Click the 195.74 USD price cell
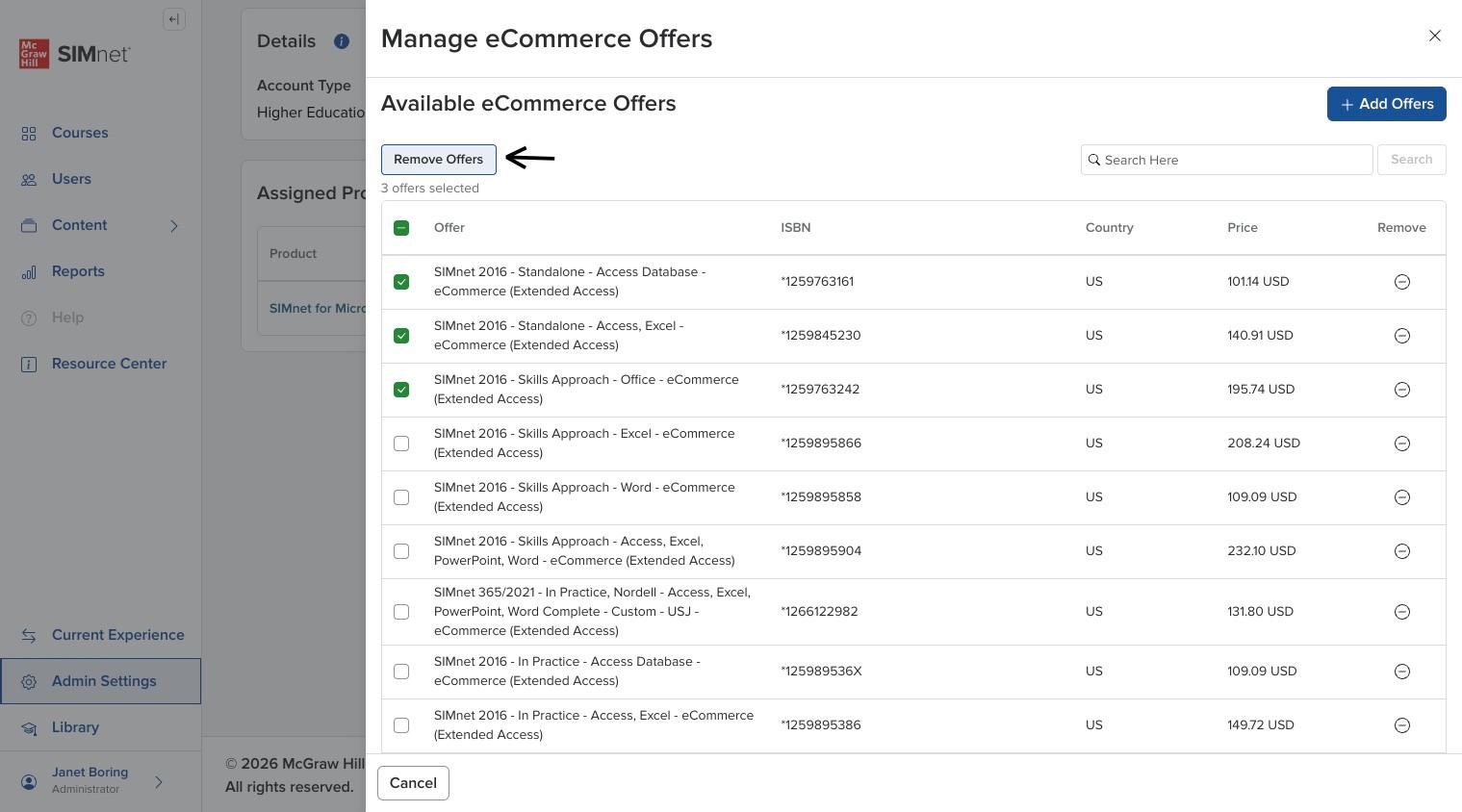 [1261, 390]
